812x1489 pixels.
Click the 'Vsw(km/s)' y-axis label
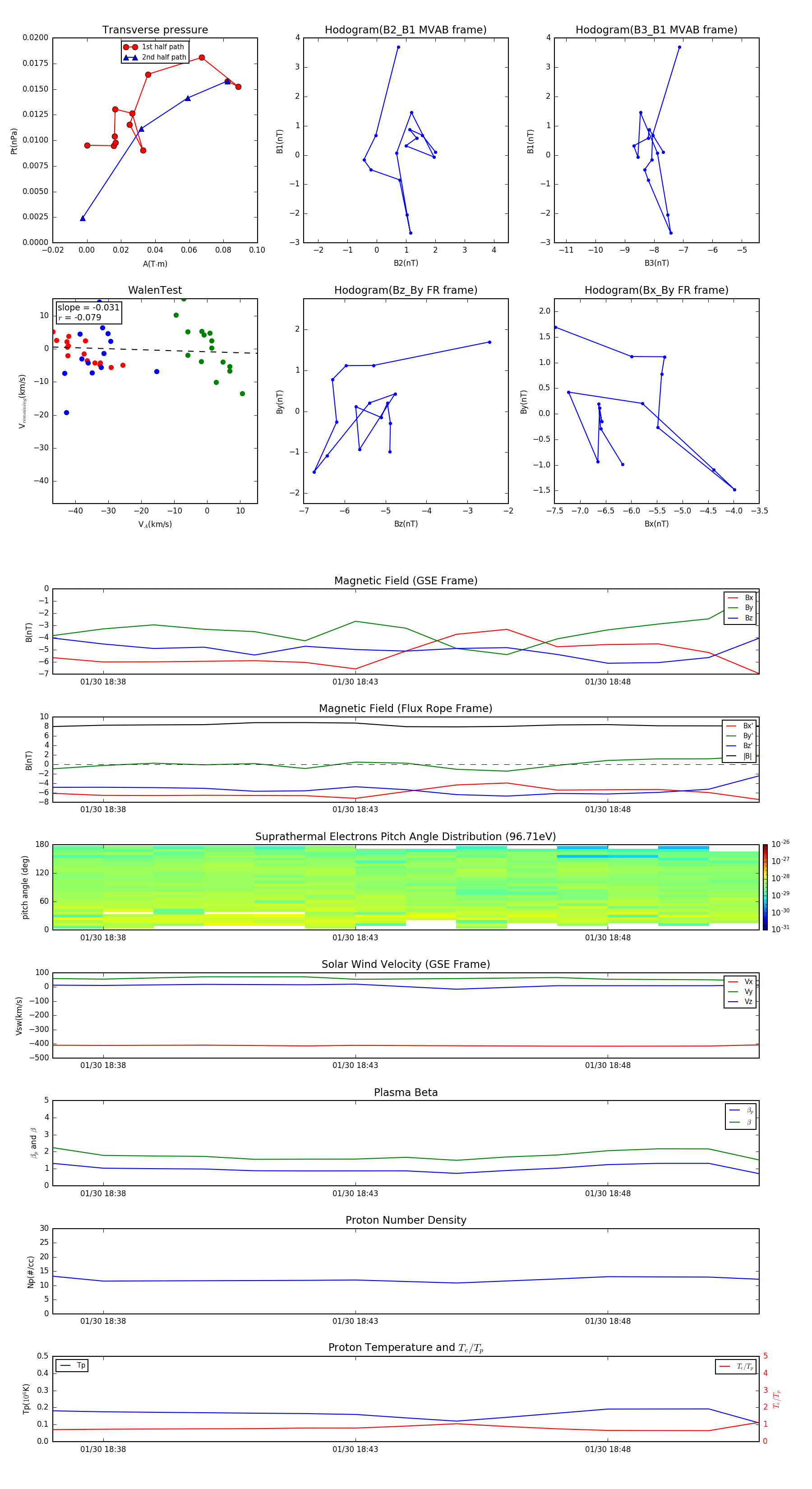tap(19, 1016)
